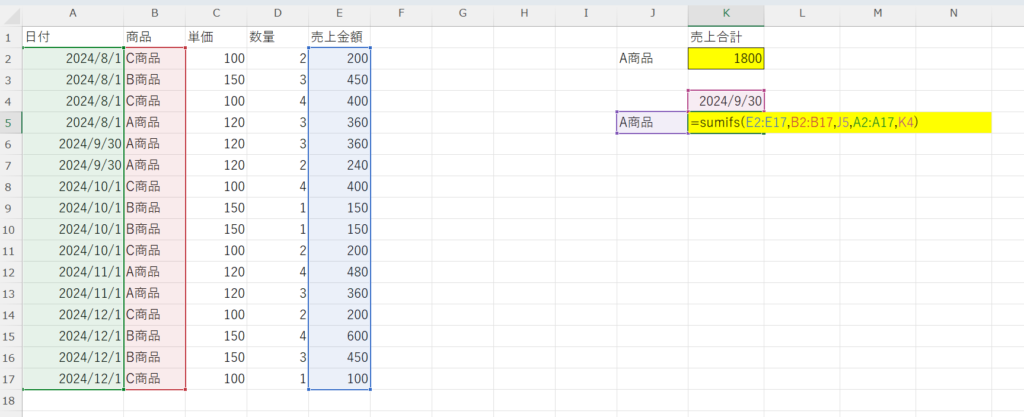1024x417 pixels.
Task: Select column E header
Action: click(339, 16)
